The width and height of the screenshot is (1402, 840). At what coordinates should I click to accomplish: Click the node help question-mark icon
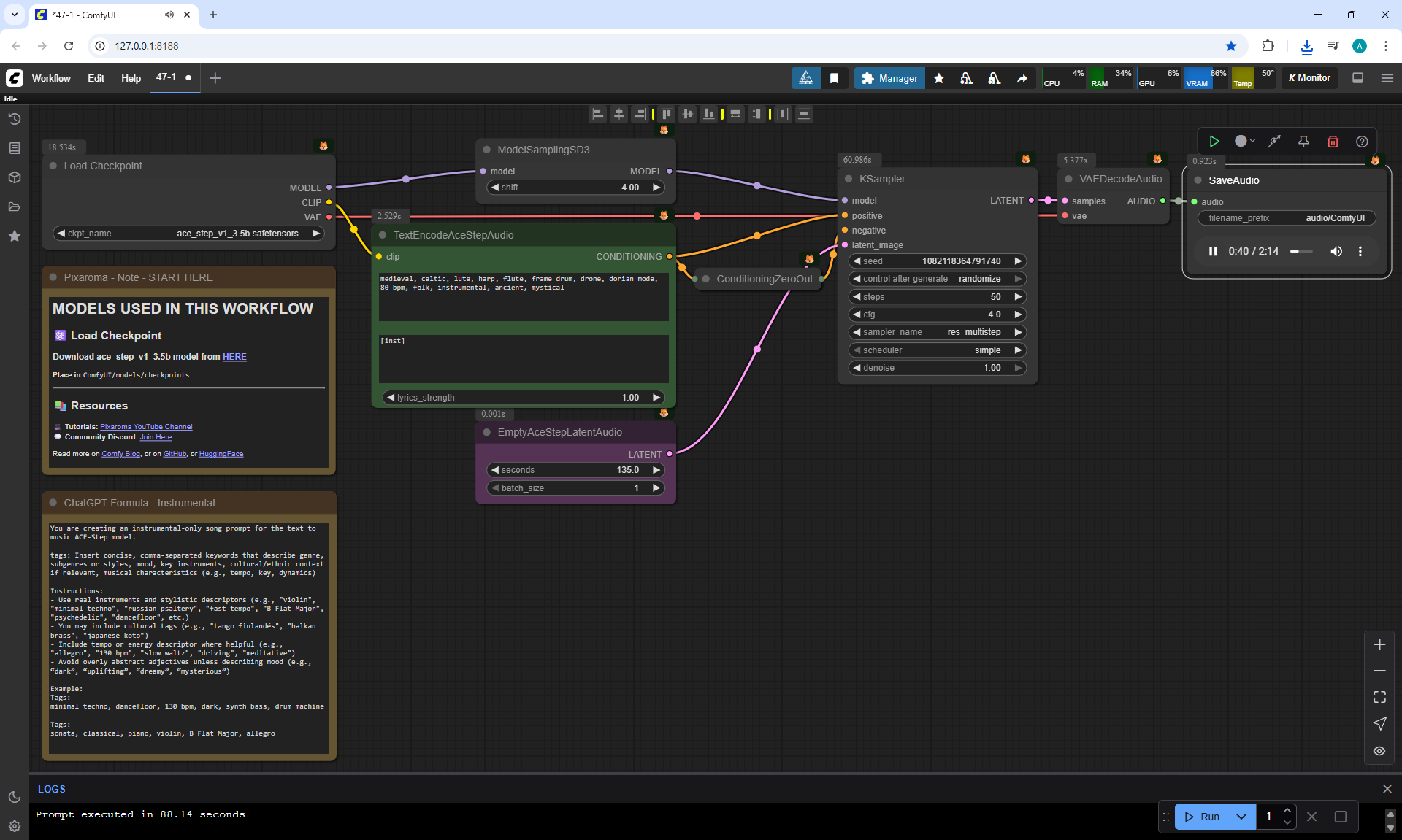click(1362, 142)
